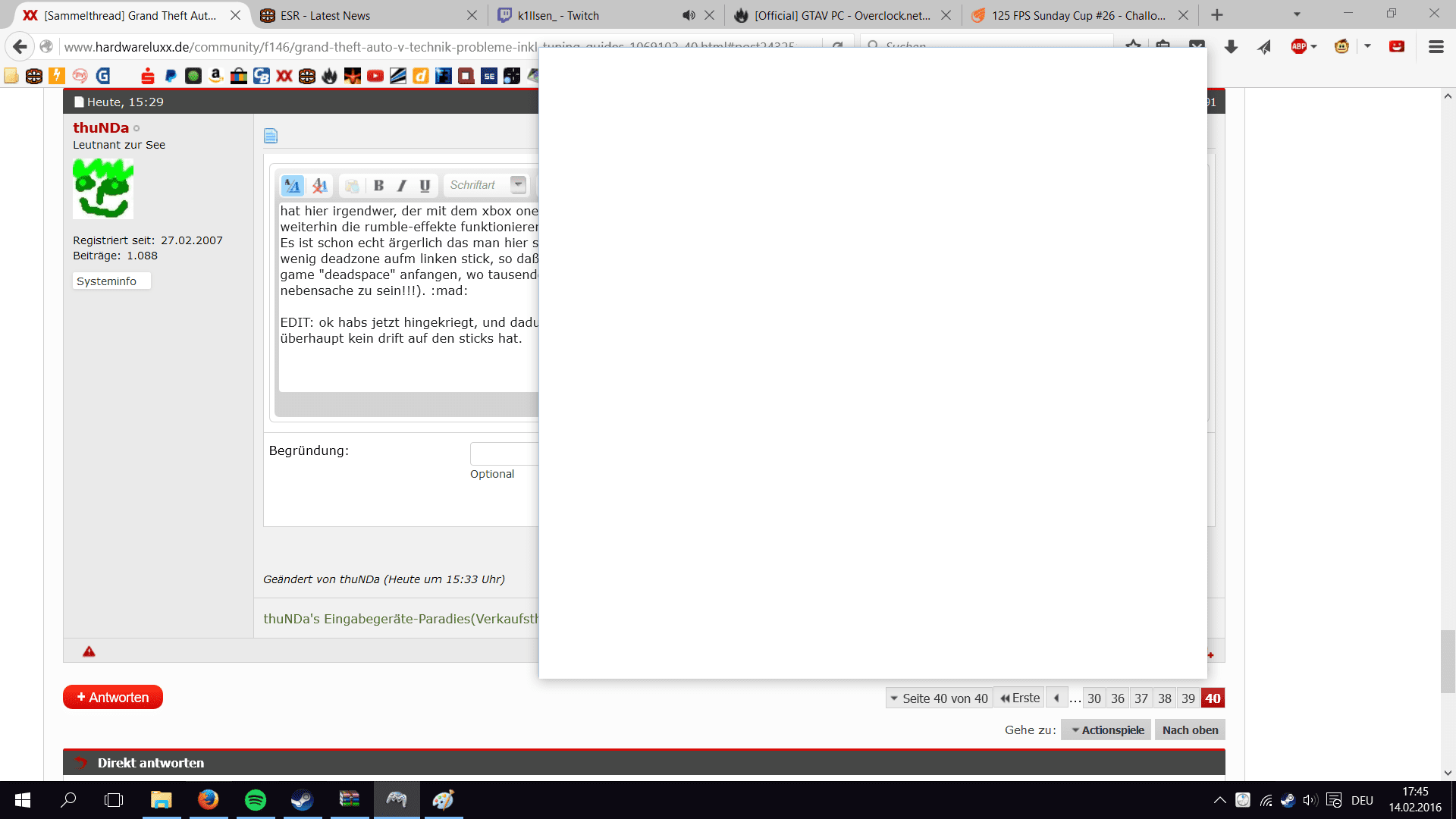Image resolution: width=1456 pixels, height=819 pixels.
Task: Apply underline formatting in the editor
Action: (x=425, y=185)
